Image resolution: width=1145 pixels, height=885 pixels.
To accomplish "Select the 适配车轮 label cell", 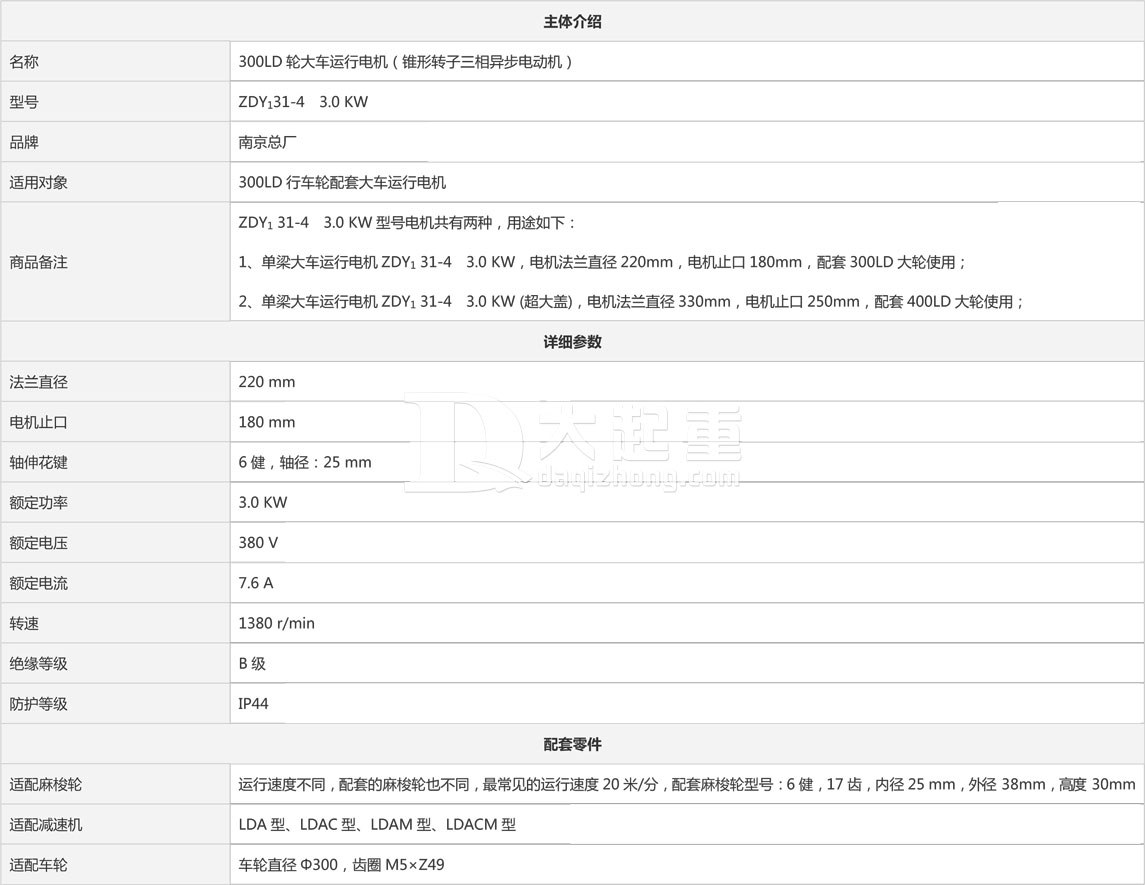I will click(115, 865).
